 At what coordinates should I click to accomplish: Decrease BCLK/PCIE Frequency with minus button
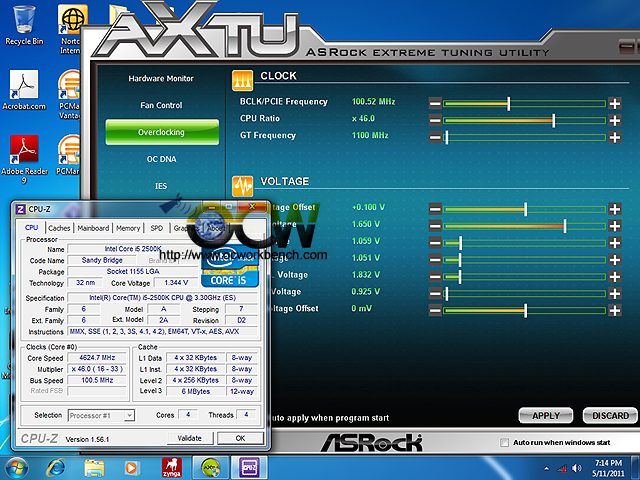coord(435,104)
